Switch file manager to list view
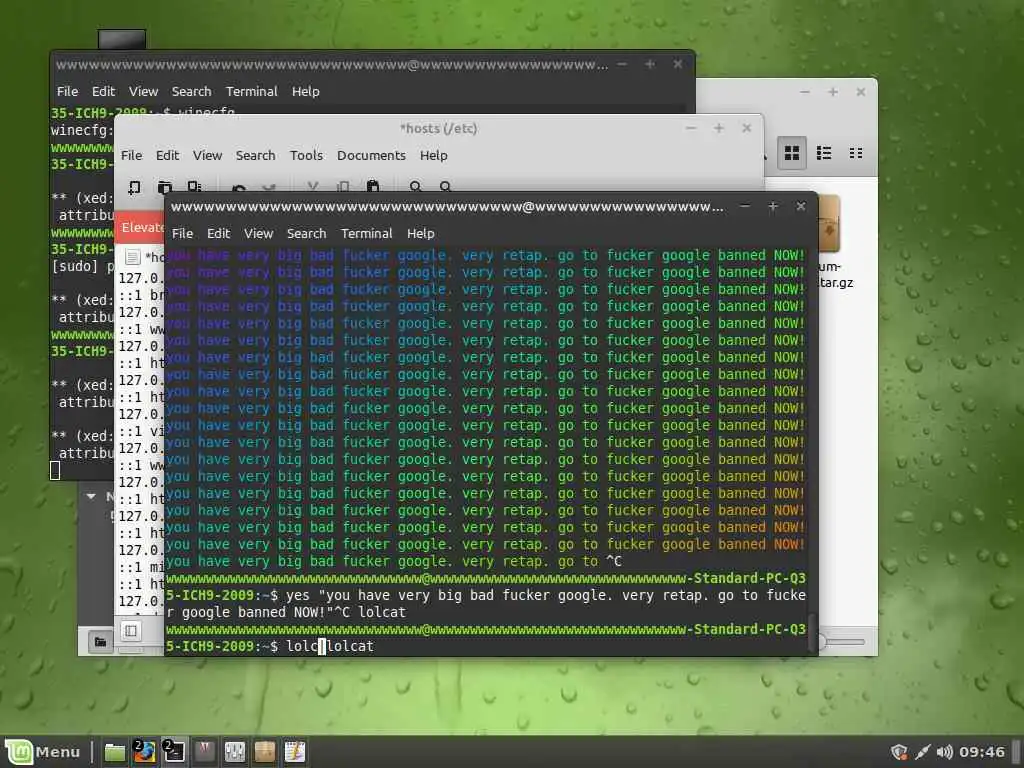 (824, 153)
